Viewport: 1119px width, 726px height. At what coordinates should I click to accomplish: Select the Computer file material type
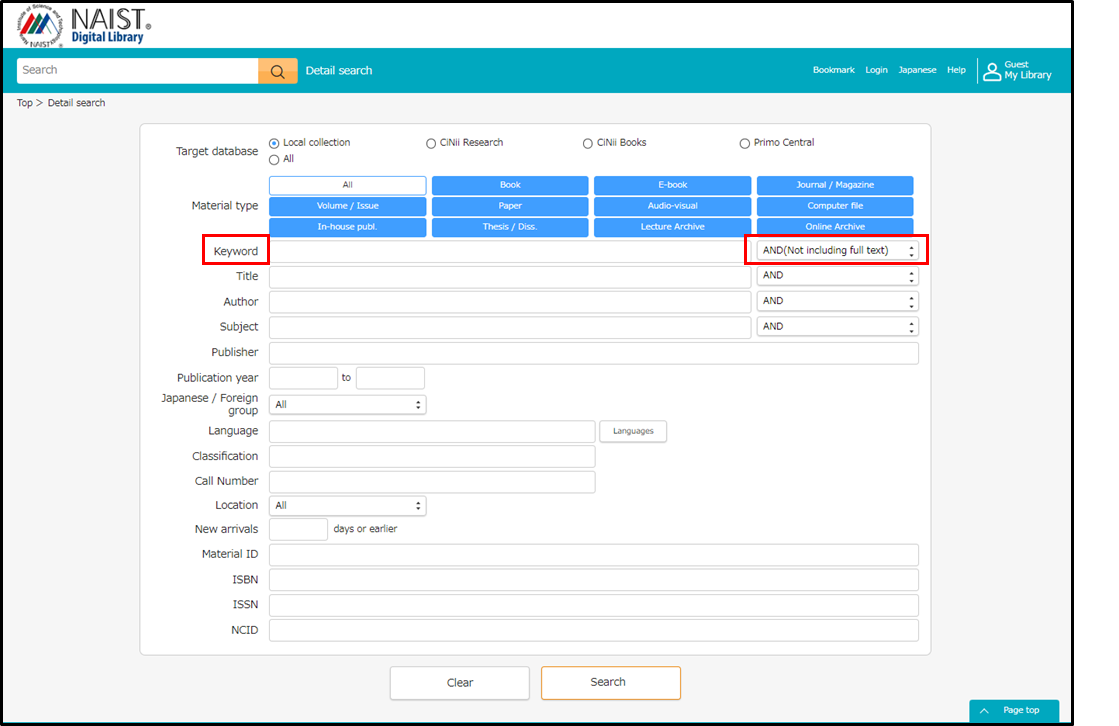point(835,206)
